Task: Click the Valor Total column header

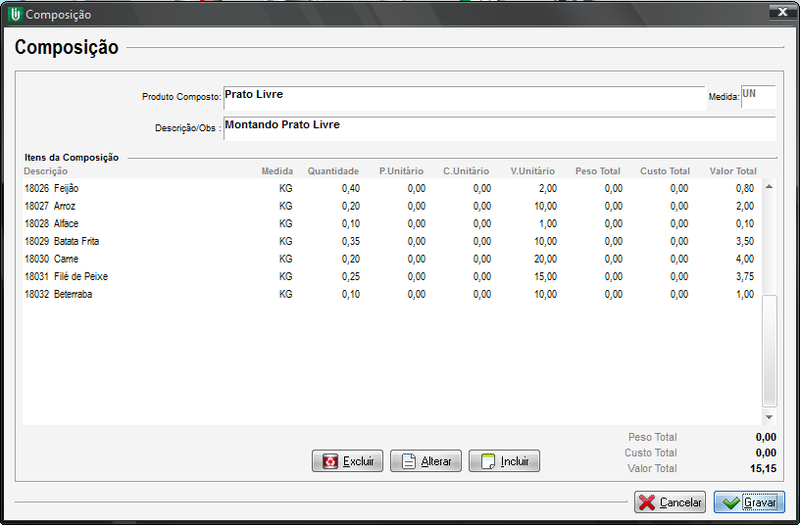Action: 731,171
